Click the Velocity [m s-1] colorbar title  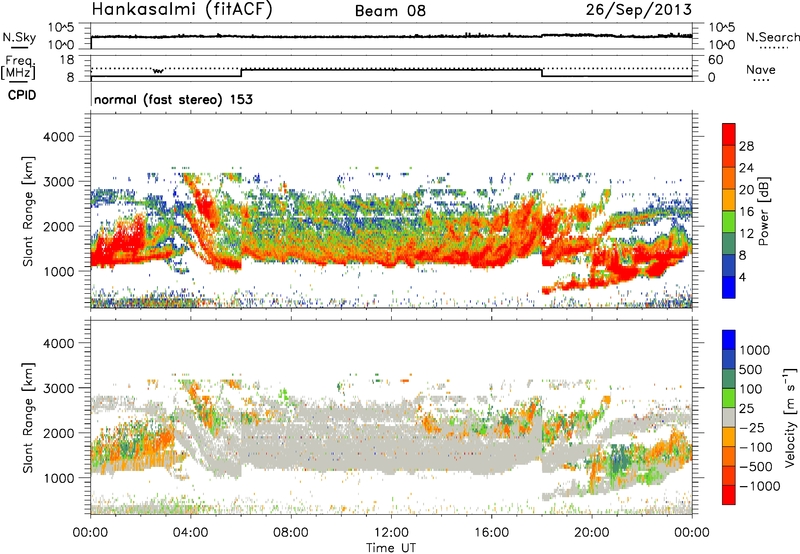tap(790, 417)
